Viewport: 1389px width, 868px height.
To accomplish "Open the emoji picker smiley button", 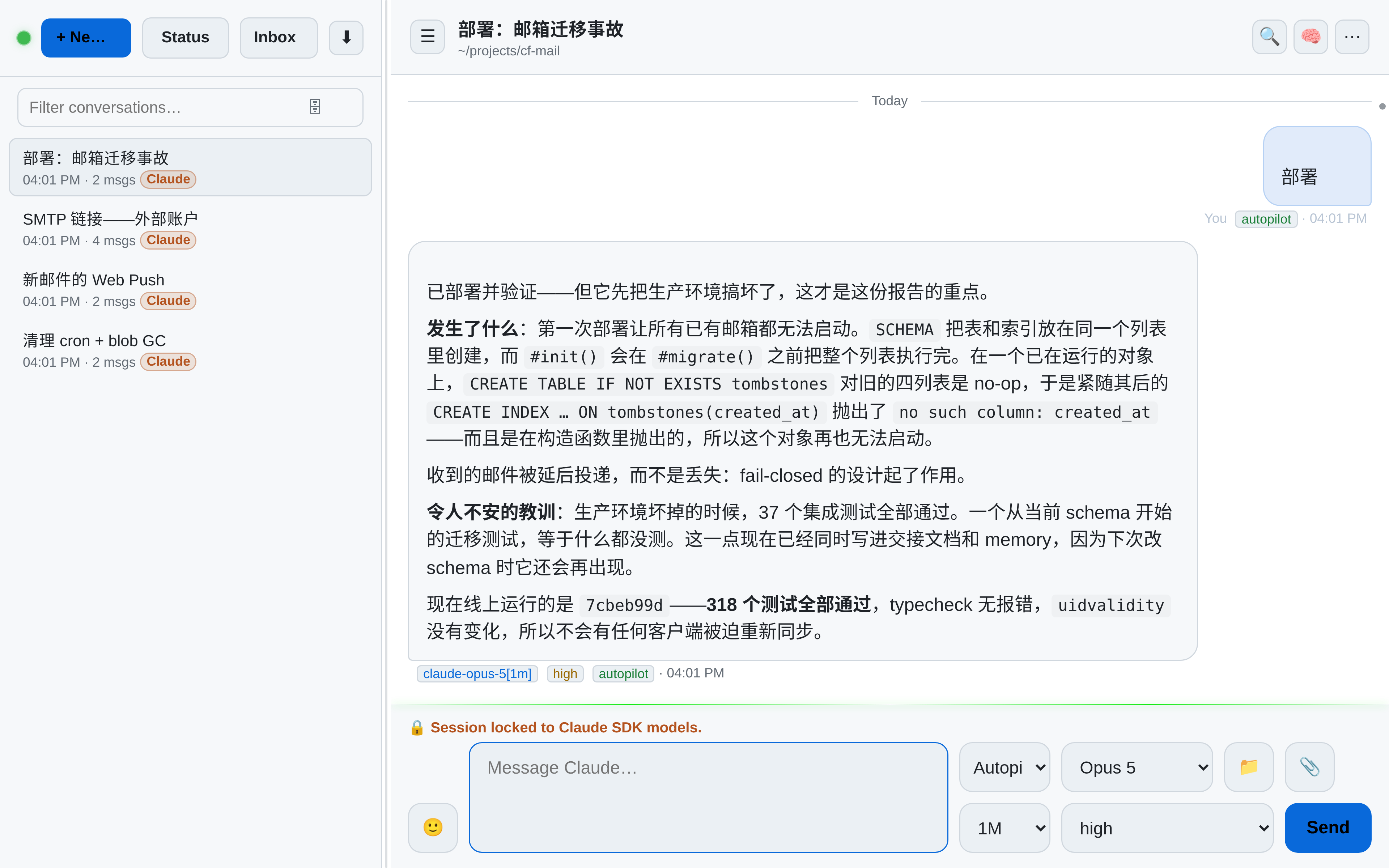I will (x=433, y=827).
